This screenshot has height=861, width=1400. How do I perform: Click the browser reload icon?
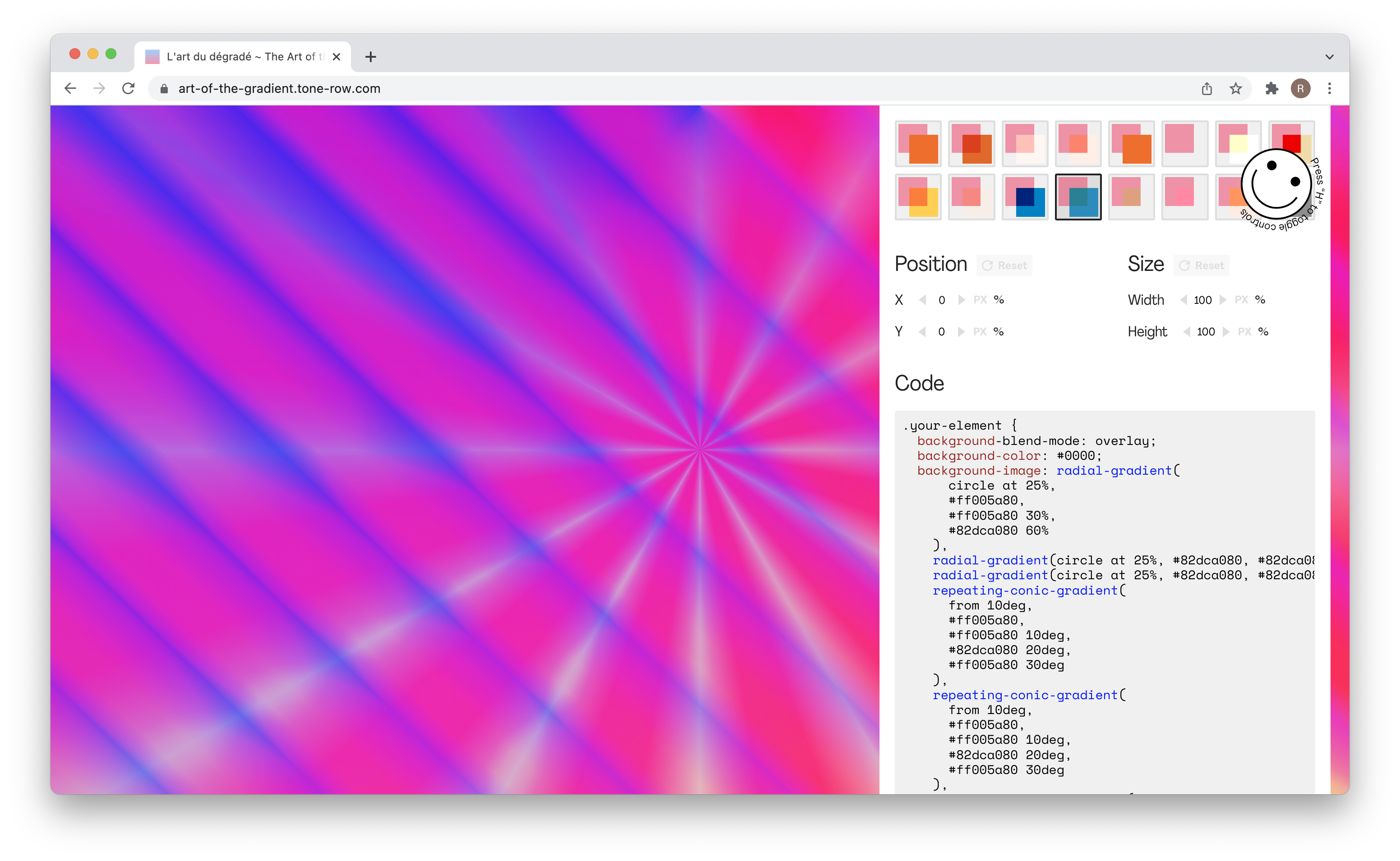coord(128,88)
